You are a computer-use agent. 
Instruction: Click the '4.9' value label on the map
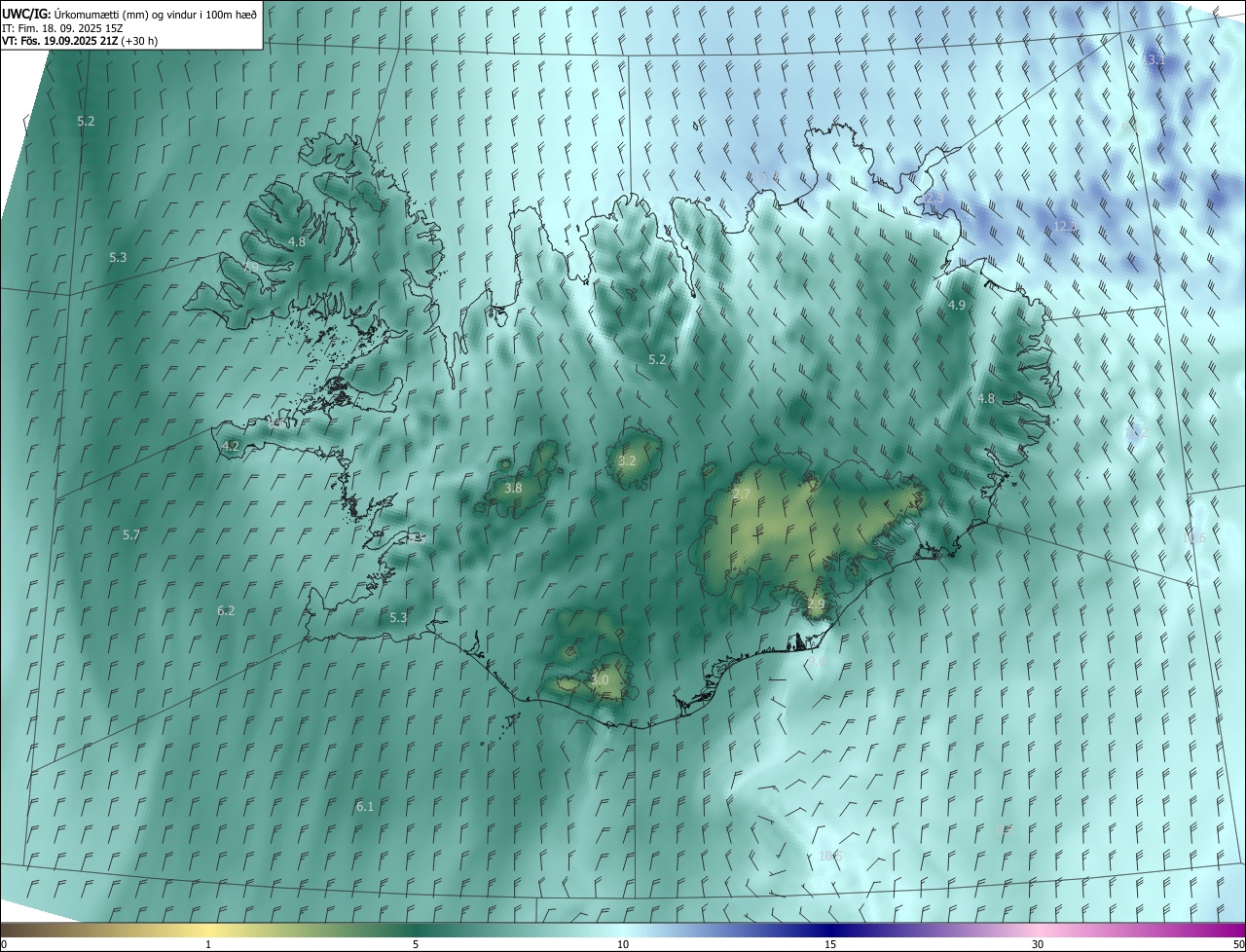[957, 305]
